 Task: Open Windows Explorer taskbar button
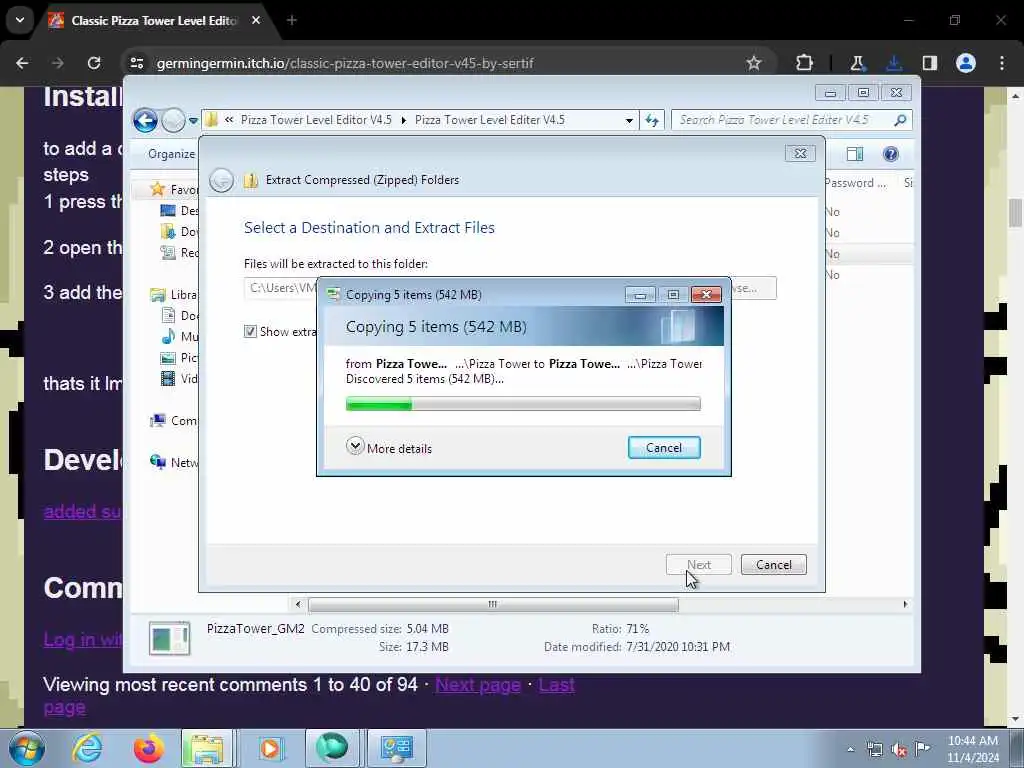(x=207, y=748)
